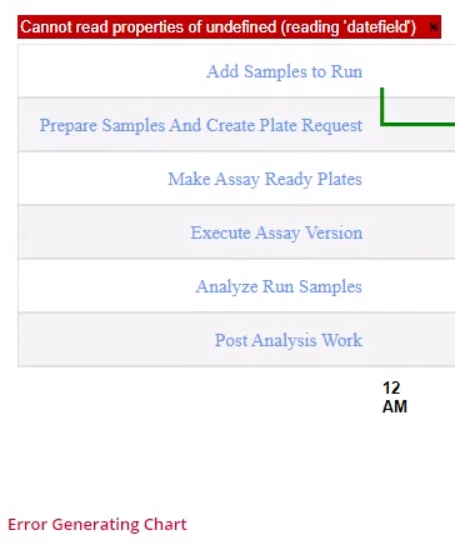Click blank space left of Analyze Run Samples

coord(107,286)
